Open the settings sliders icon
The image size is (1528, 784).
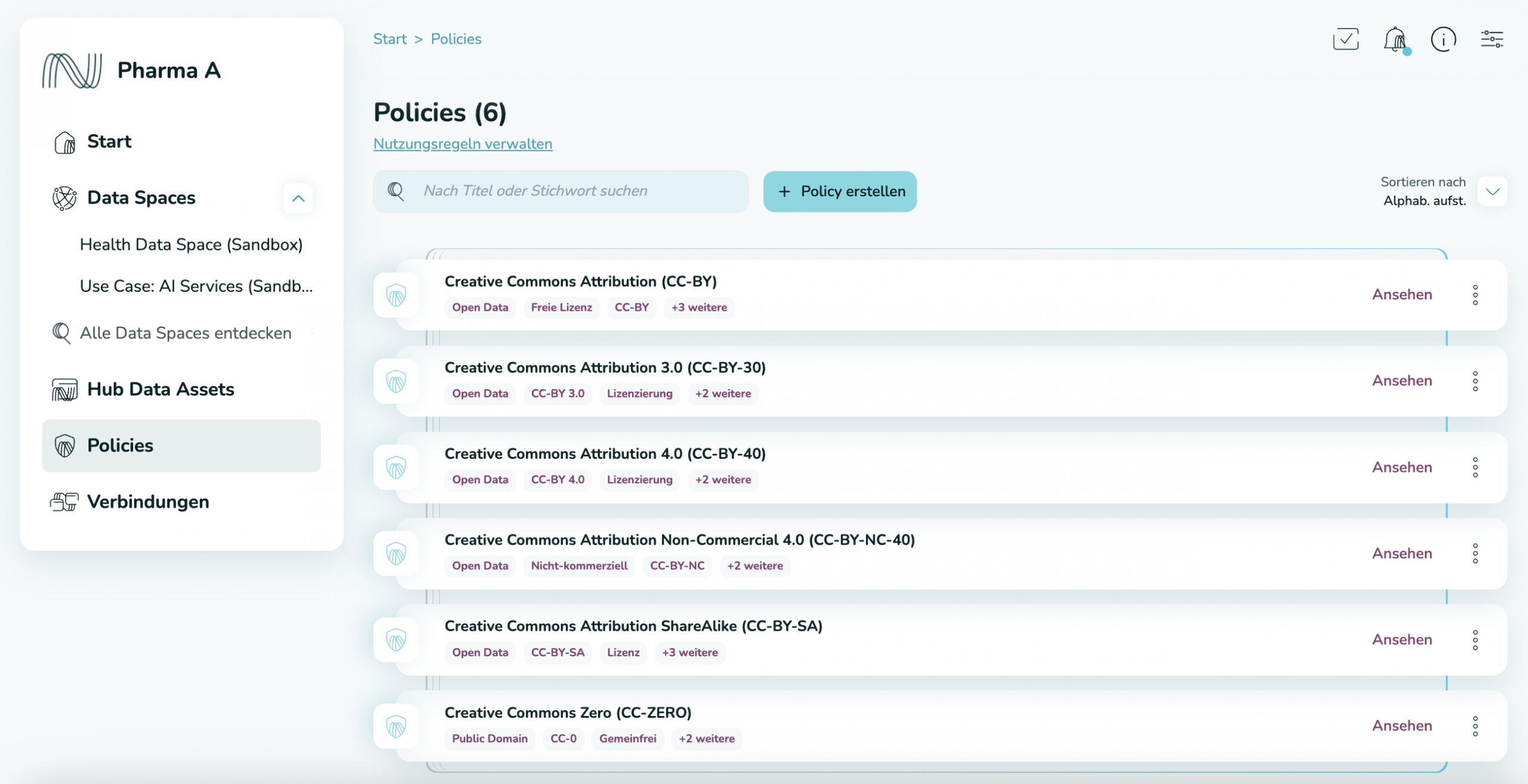click(x=1492, y=40)
